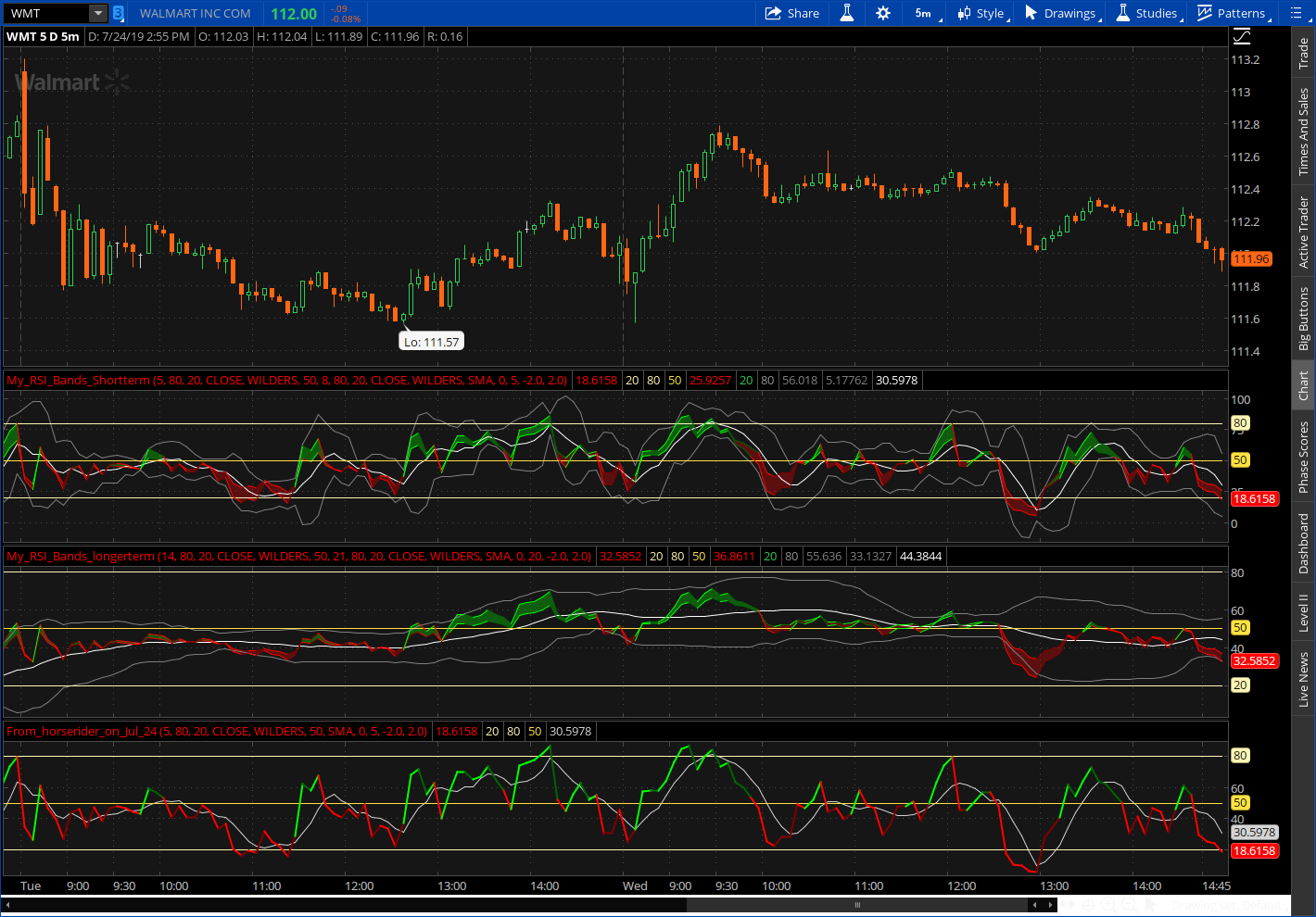1316x917 pixels.
Task: Open the Level II side tab
Action: click(1303, 612)
